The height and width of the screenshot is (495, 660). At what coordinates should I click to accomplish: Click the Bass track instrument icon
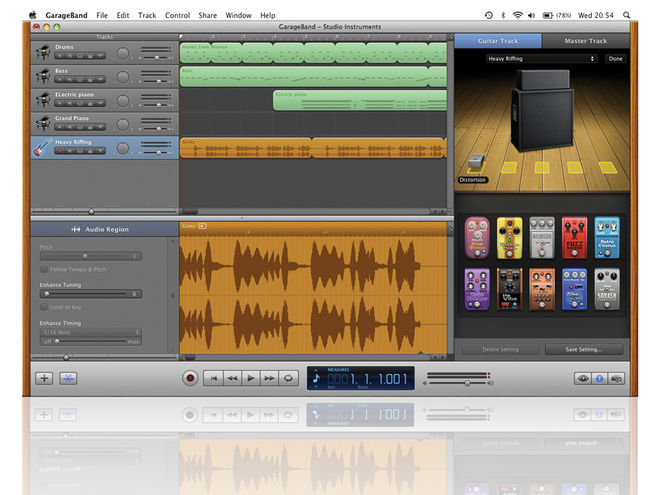[x=43, y=76]
